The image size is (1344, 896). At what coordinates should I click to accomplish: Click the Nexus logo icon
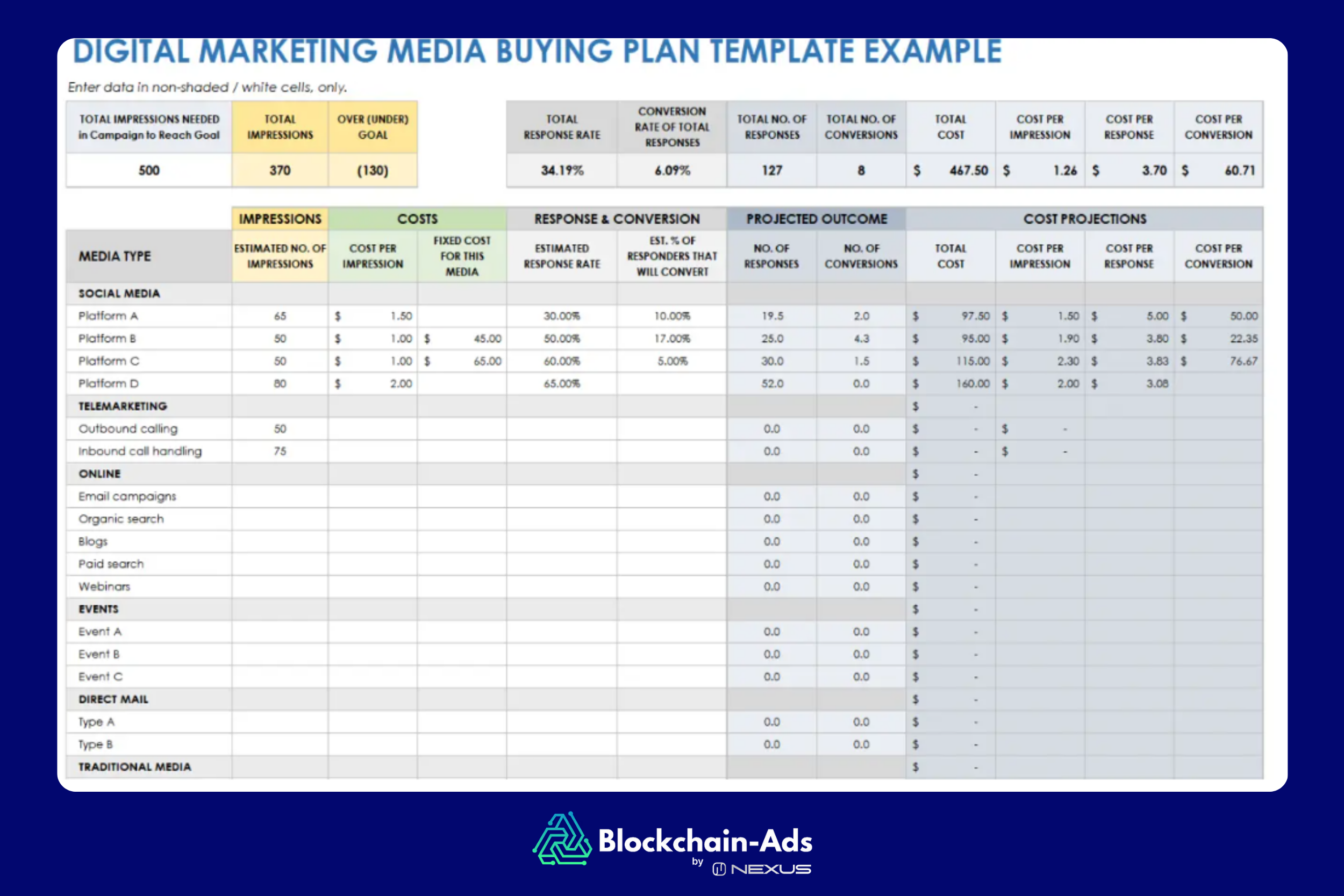719,869
